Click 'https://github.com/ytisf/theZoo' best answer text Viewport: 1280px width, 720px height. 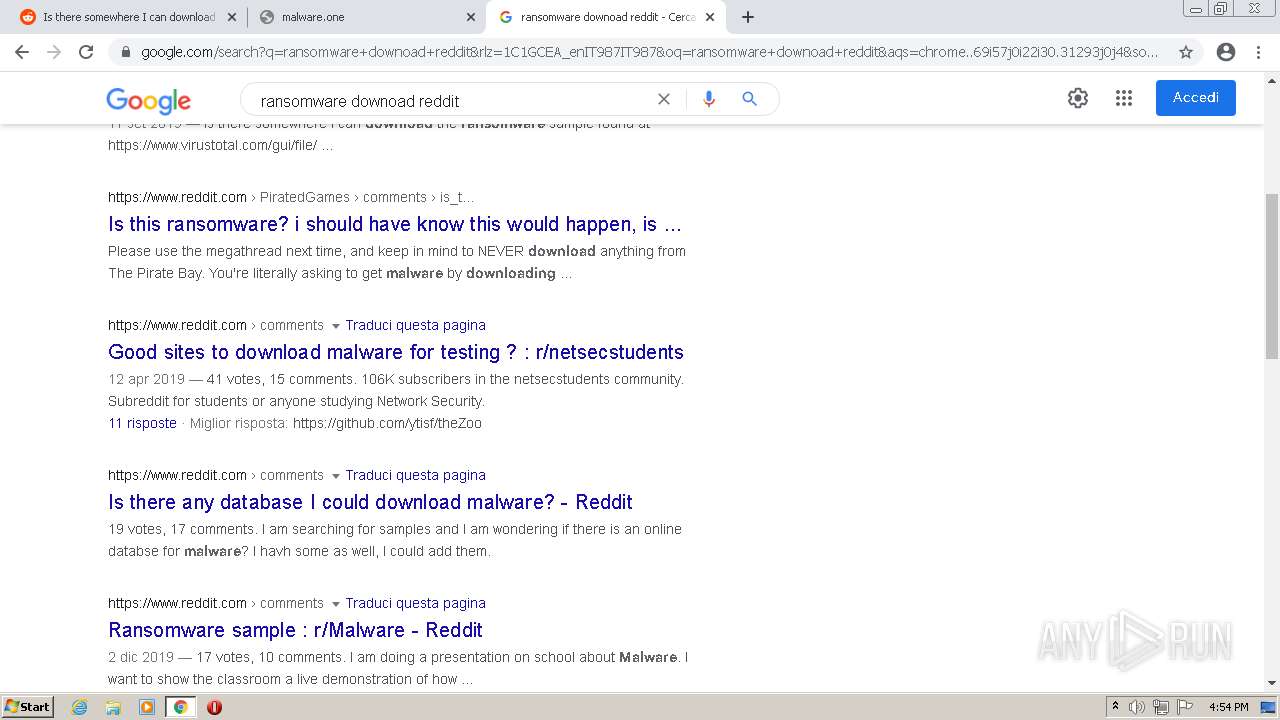387,423
